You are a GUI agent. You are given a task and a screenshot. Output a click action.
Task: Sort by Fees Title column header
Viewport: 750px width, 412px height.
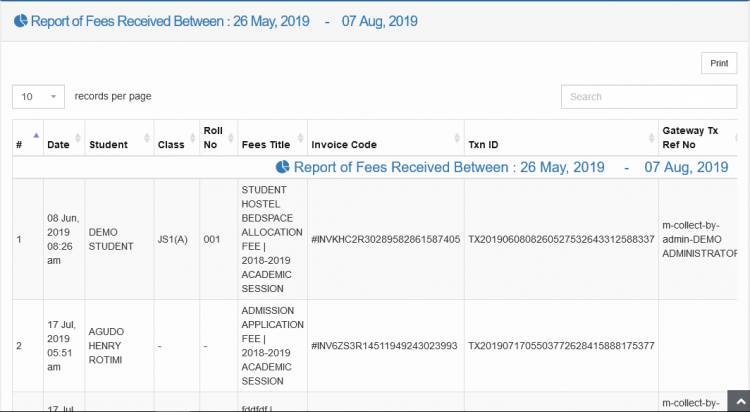pyautogui.click(x=266, y=144)
